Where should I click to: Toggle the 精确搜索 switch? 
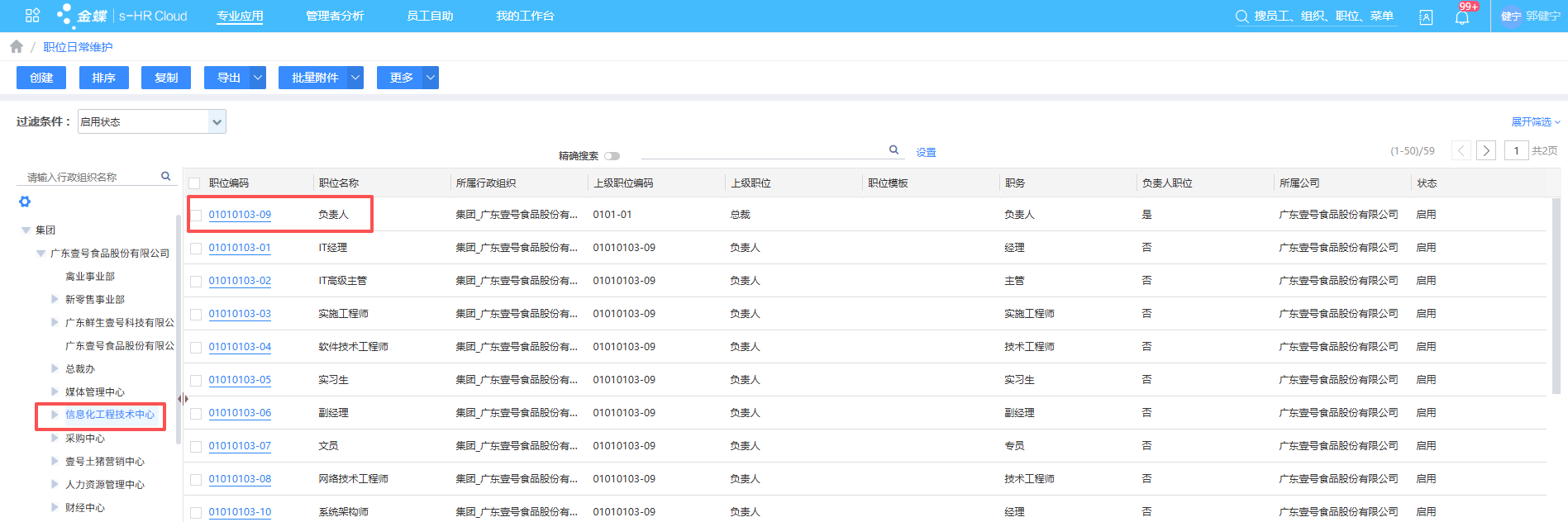612,156
